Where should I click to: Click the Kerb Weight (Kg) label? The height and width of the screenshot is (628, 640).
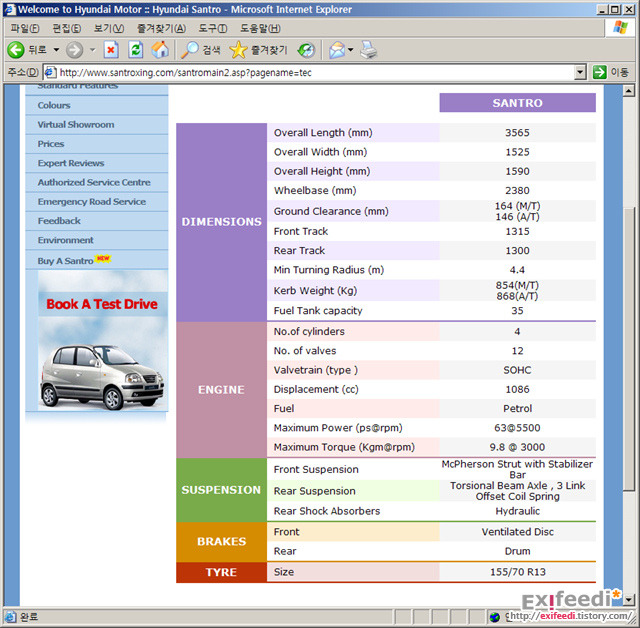[315, 291]
